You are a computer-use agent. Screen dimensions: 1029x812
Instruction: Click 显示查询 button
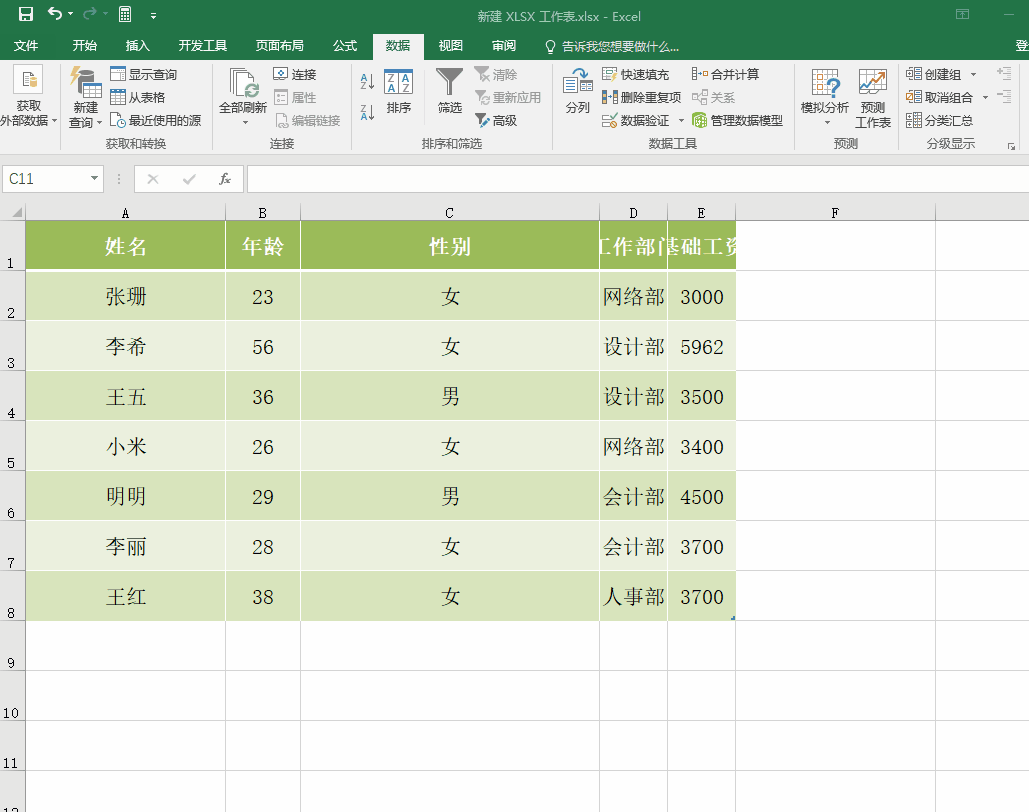144,74
